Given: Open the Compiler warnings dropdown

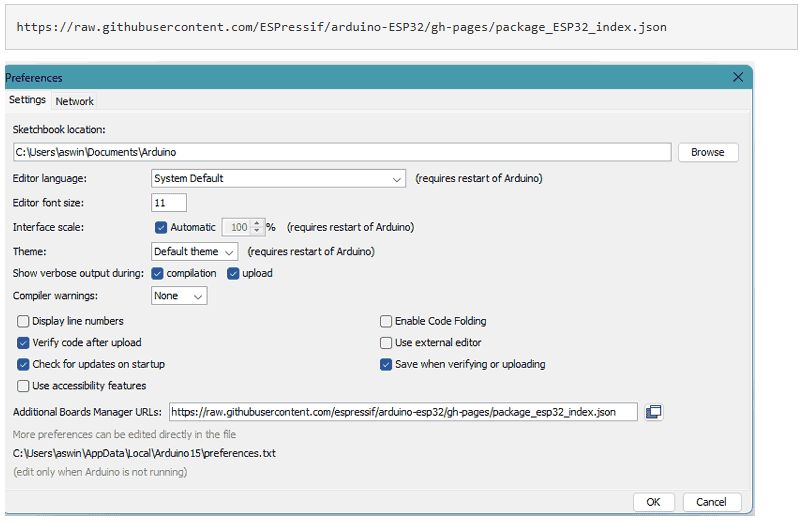Looking at the screenshot, I should pos(179,296).
